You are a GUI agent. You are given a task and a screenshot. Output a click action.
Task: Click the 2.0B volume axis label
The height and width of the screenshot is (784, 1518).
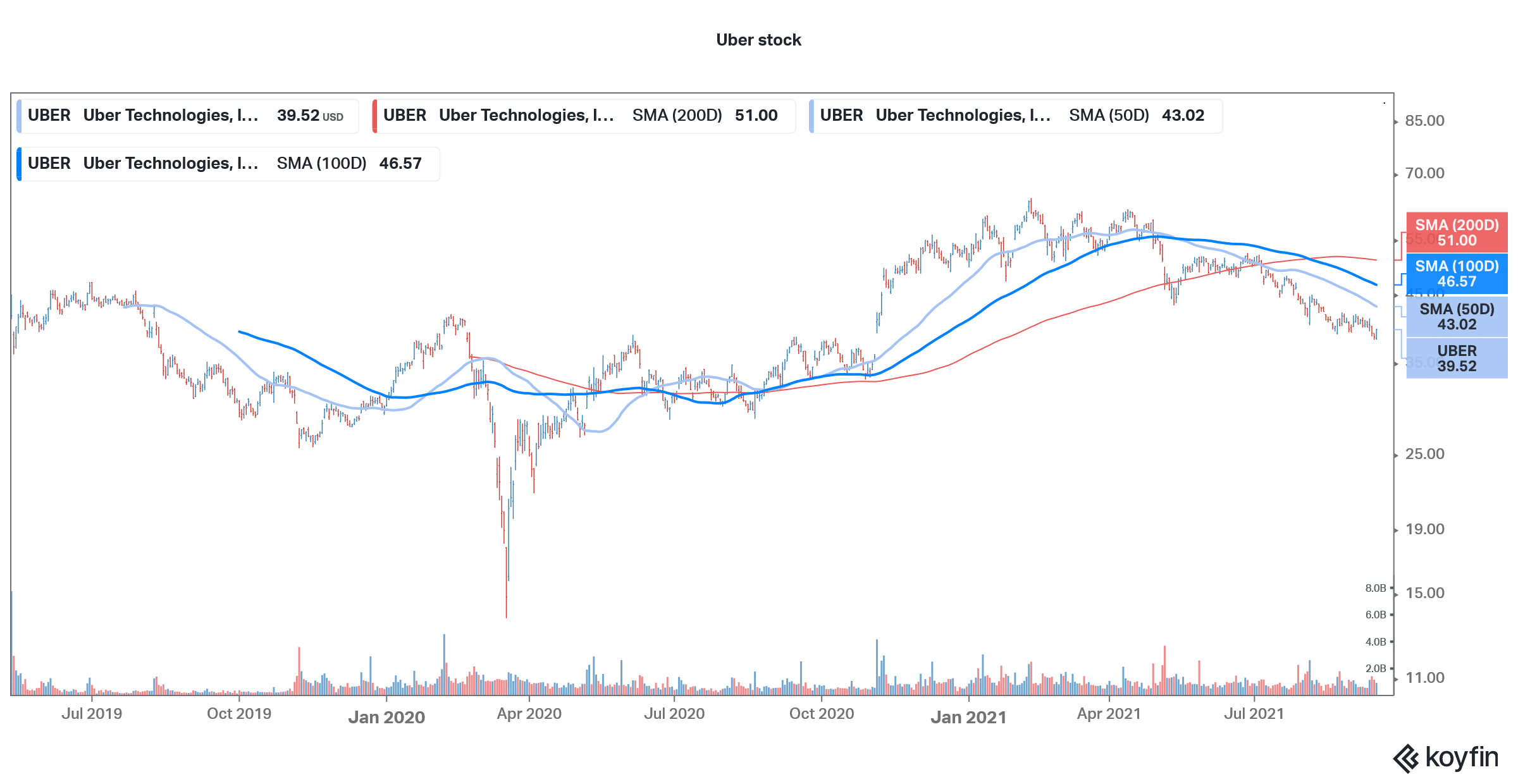coord(1375,668)
